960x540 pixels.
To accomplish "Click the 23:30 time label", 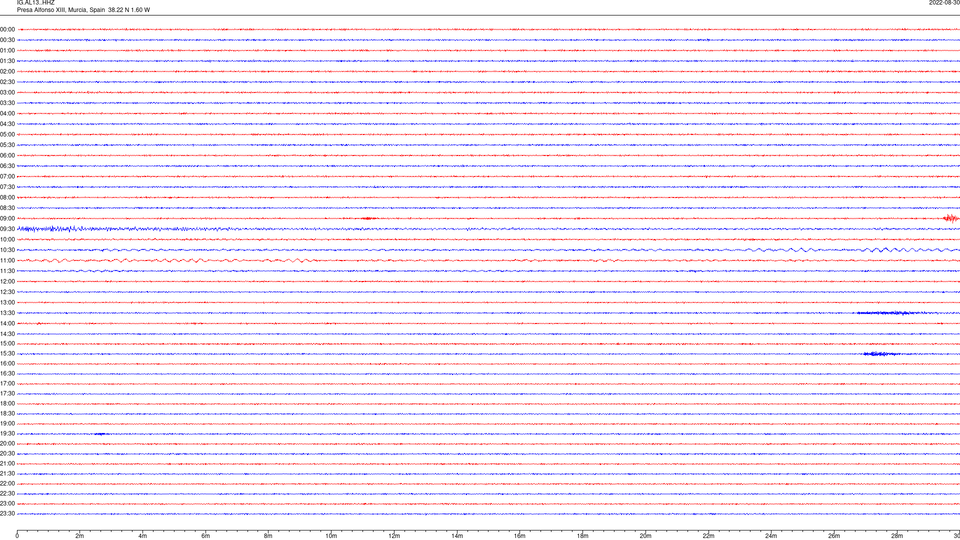I will coord(7,514).
